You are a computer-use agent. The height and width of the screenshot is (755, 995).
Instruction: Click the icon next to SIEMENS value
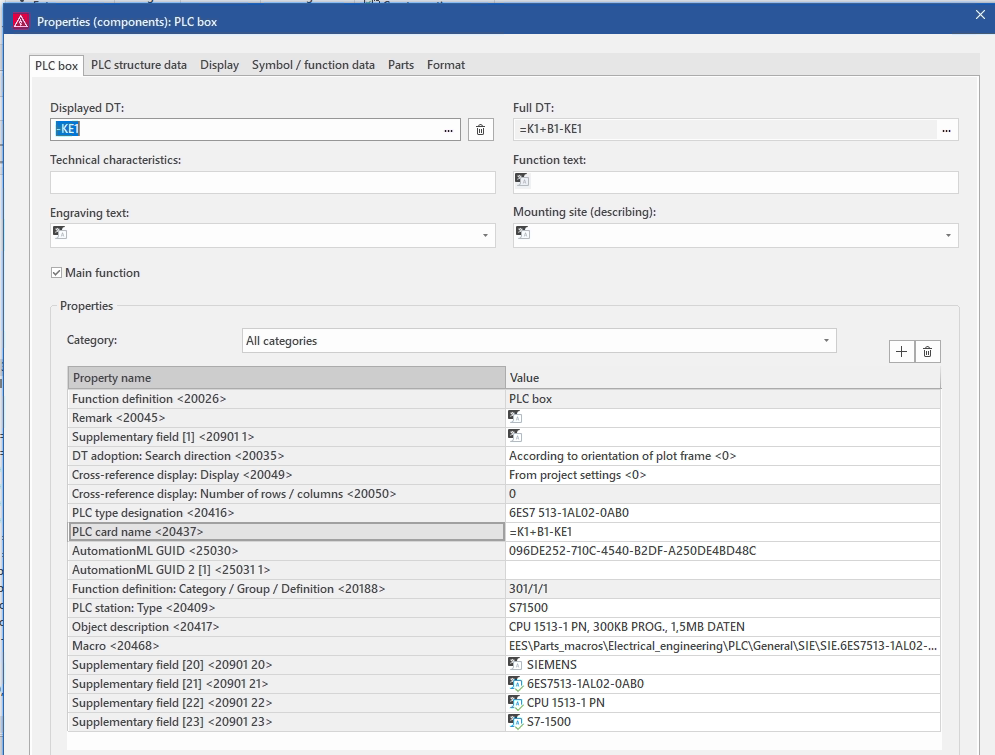516,664
